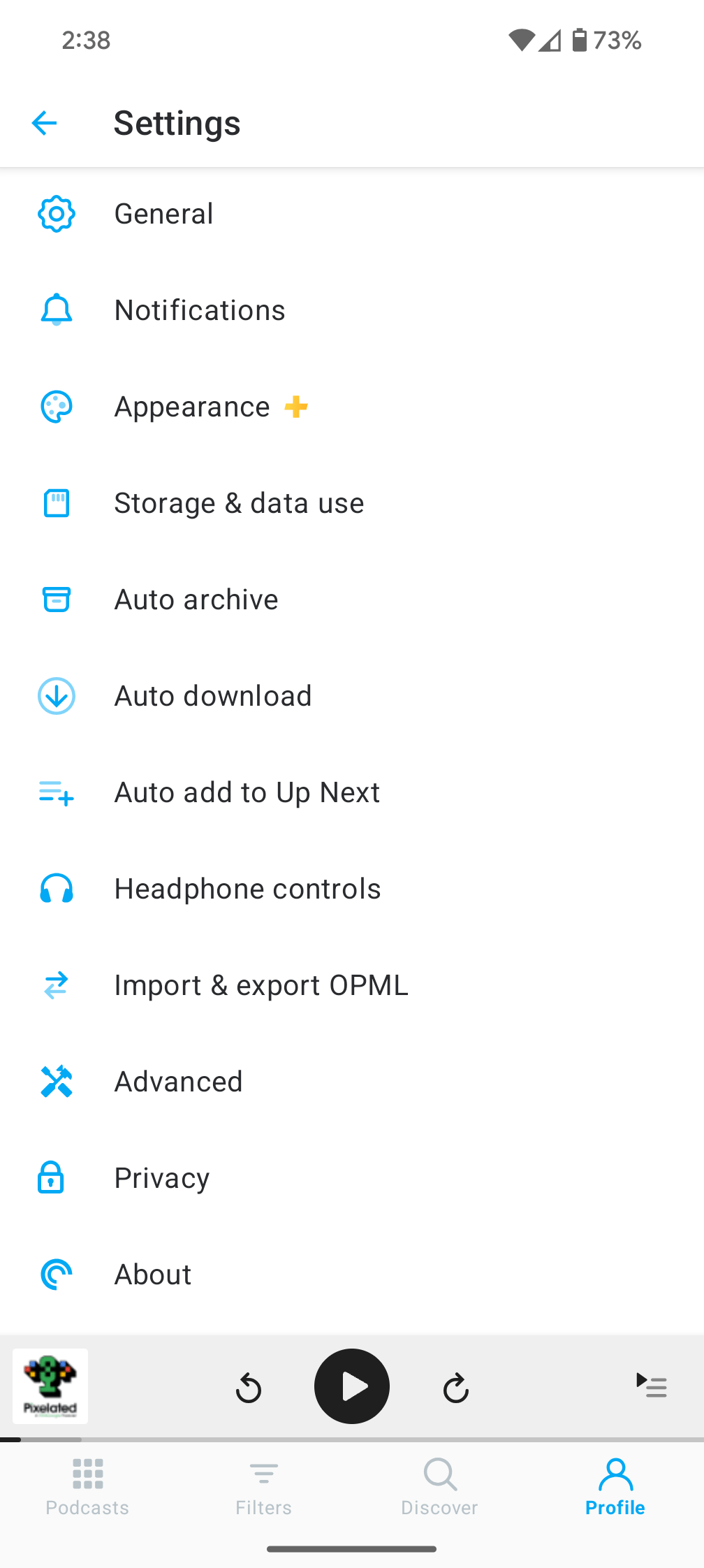This screenshot has width=704, height=1568.
Task: Tap the Auto archive box icon
Action: [56, 600]
